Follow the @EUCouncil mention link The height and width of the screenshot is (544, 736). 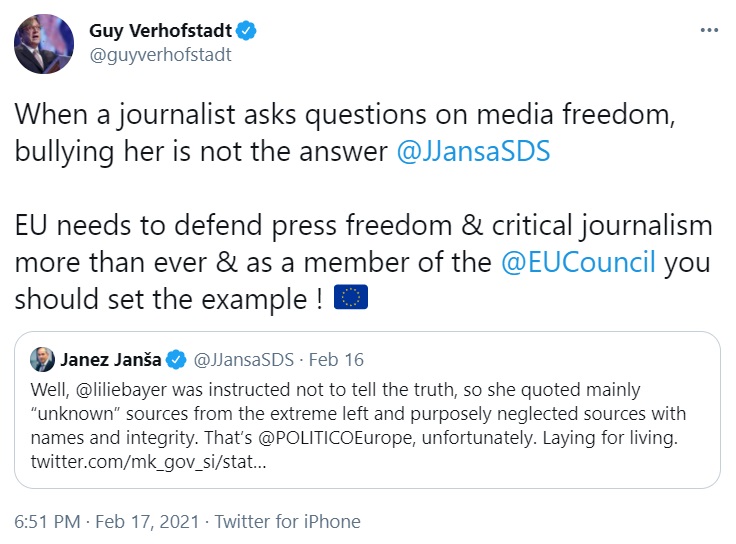pos(579,264)
